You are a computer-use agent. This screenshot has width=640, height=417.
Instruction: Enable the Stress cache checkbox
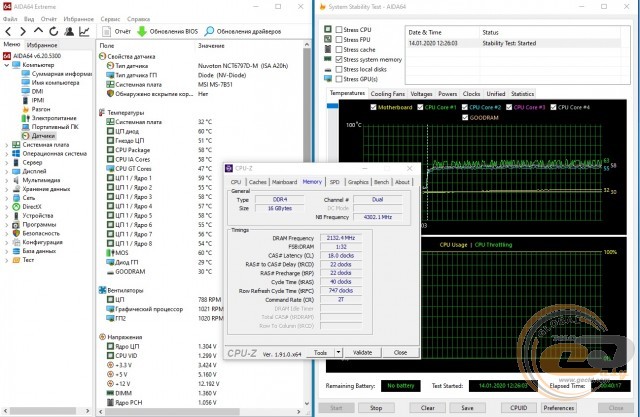(x=339, y=49)
